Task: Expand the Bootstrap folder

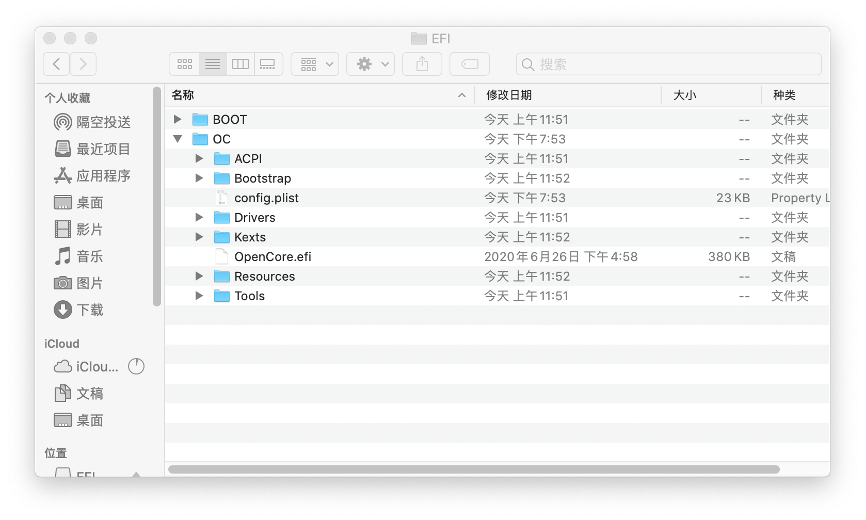Action: tap(199, 178)
